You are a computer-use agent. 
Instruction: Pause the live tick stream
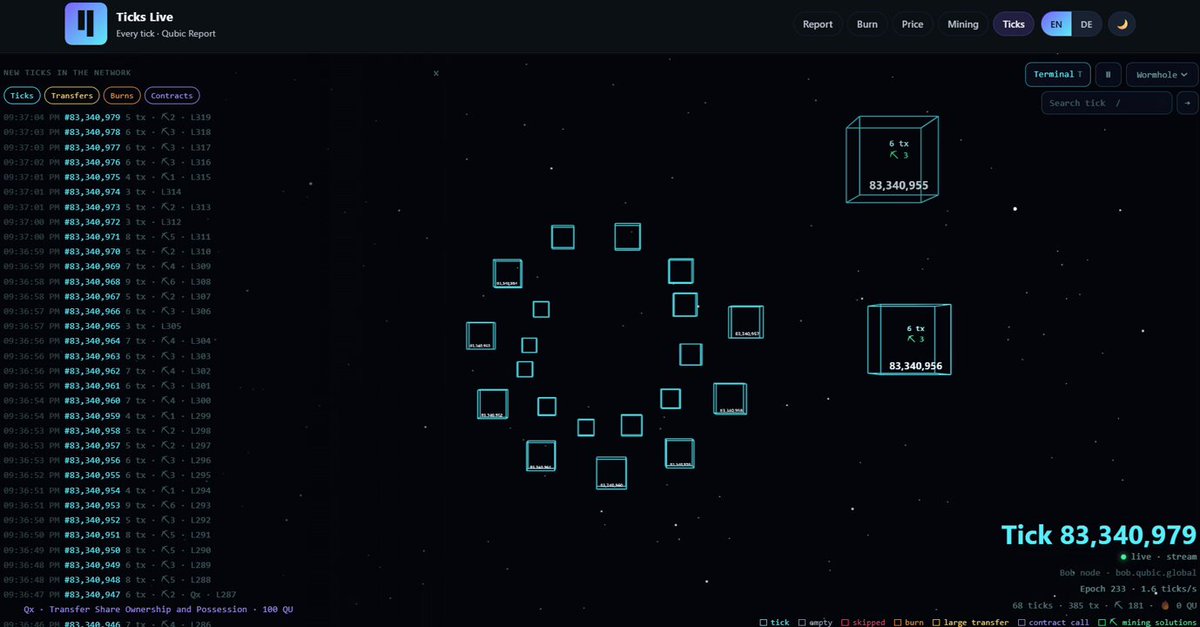1108,74
